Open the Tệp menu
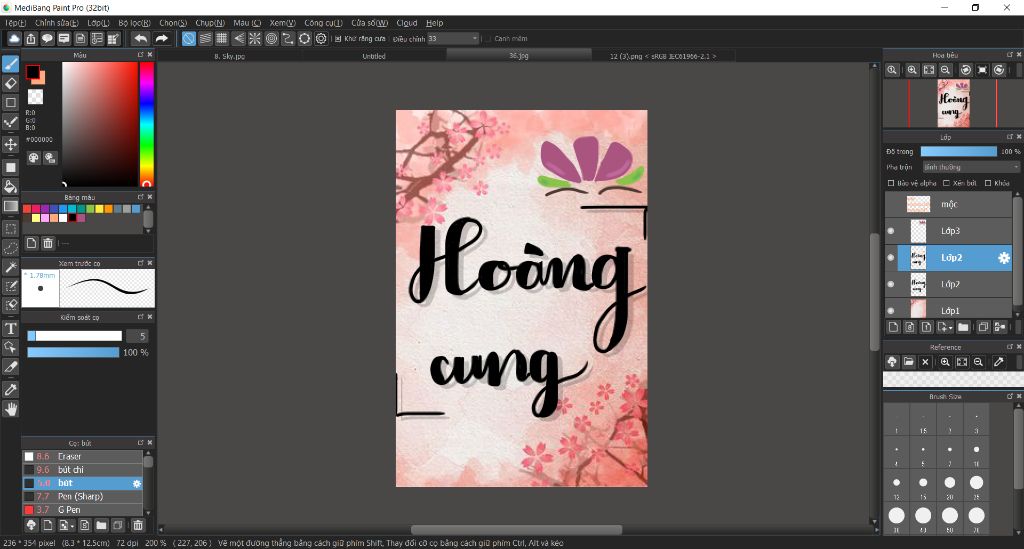Image resolution: width=1024 pixels, height=549 pixels. click(x=16, y=23)
